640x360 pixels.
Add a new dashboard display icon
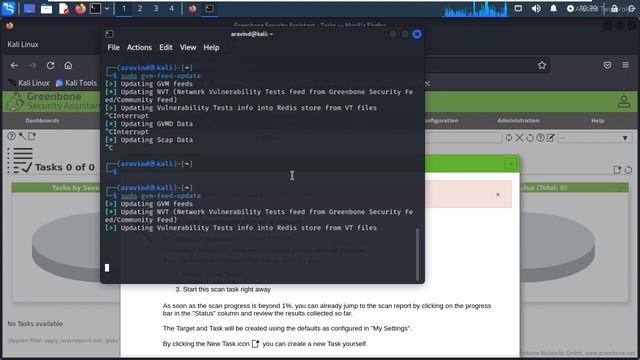pos(617,170)
